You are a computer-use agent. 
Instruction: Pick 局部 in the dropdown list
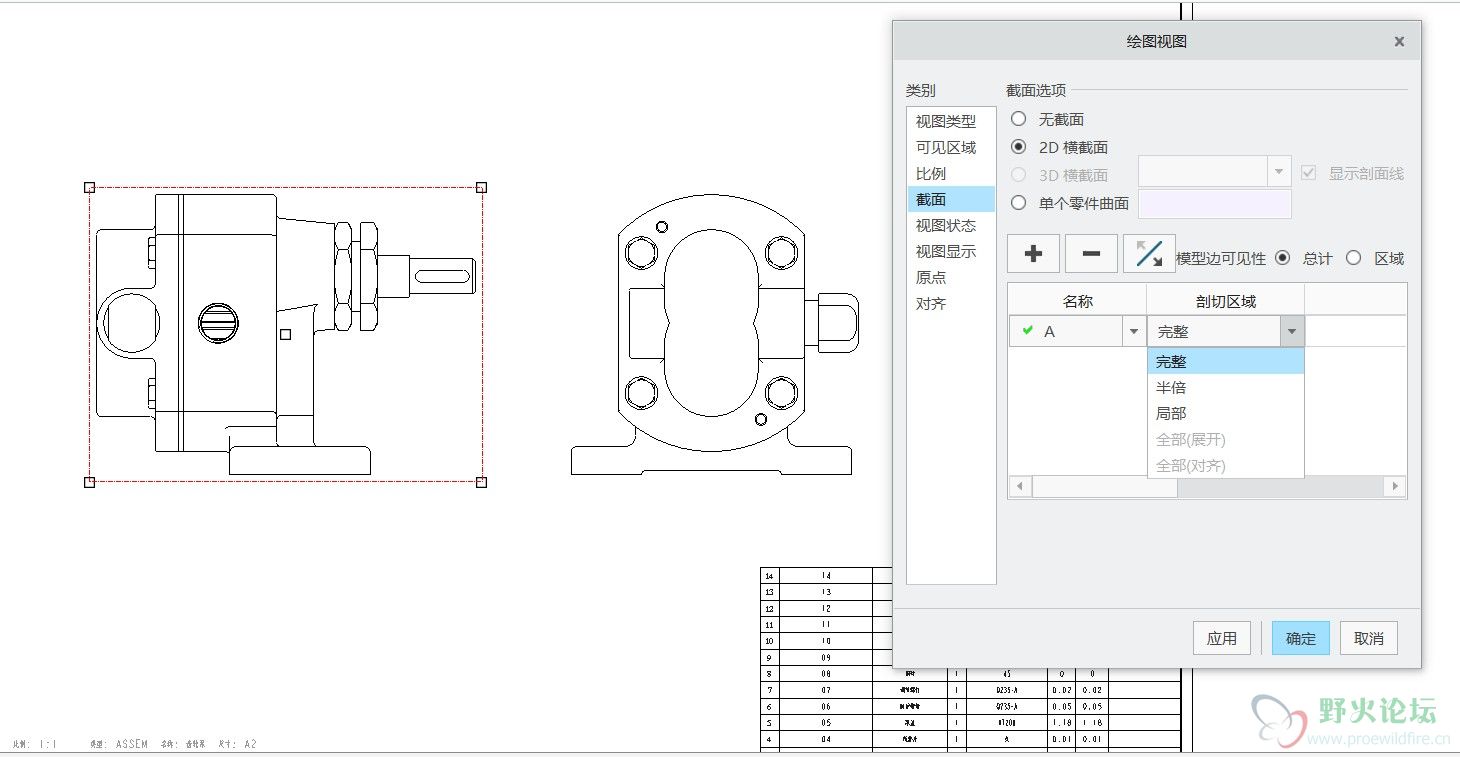[1226, 414]
